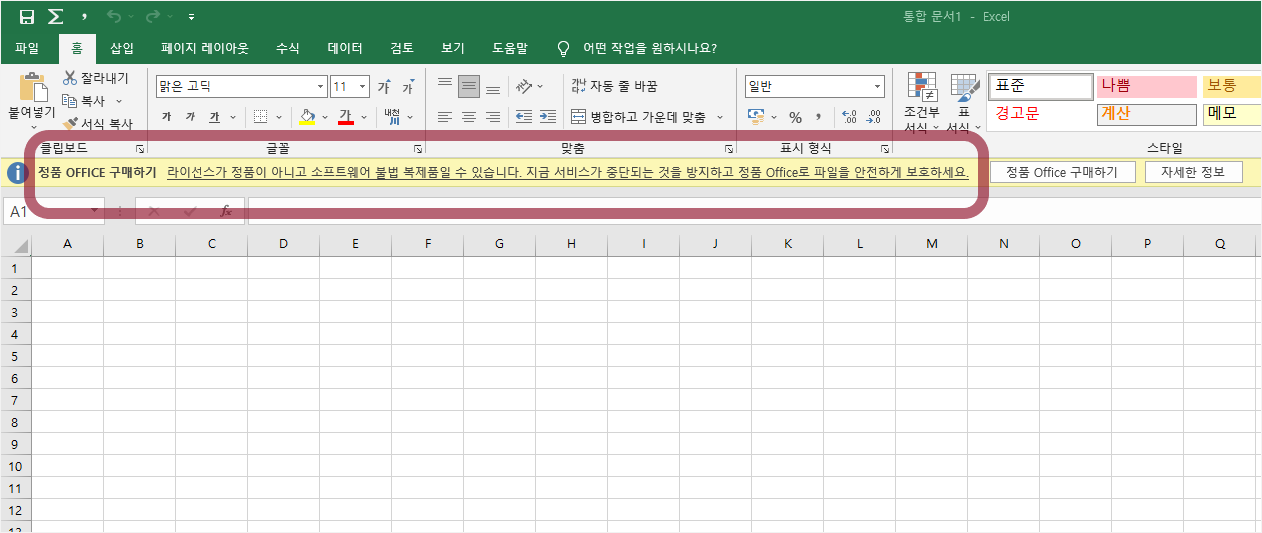This screenshot has width=1262, height=533.
Task: Click the decrease decimal places icon
Action: click(x=875, y=117)
